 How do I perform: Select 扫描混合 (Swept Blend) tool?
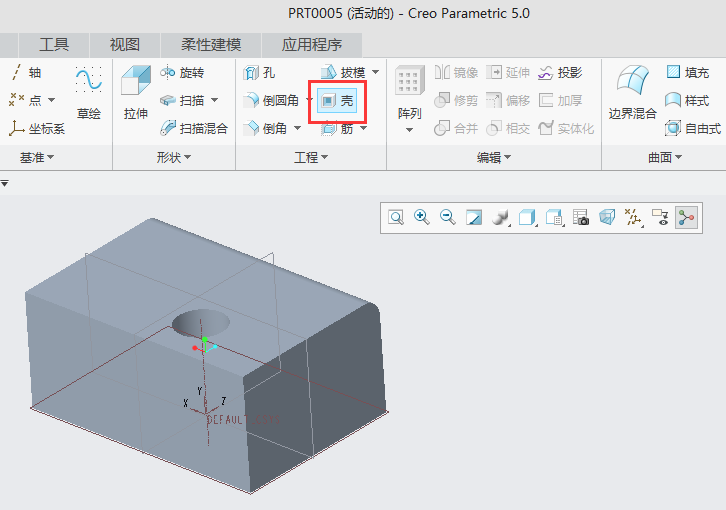[x=194, y=128]
